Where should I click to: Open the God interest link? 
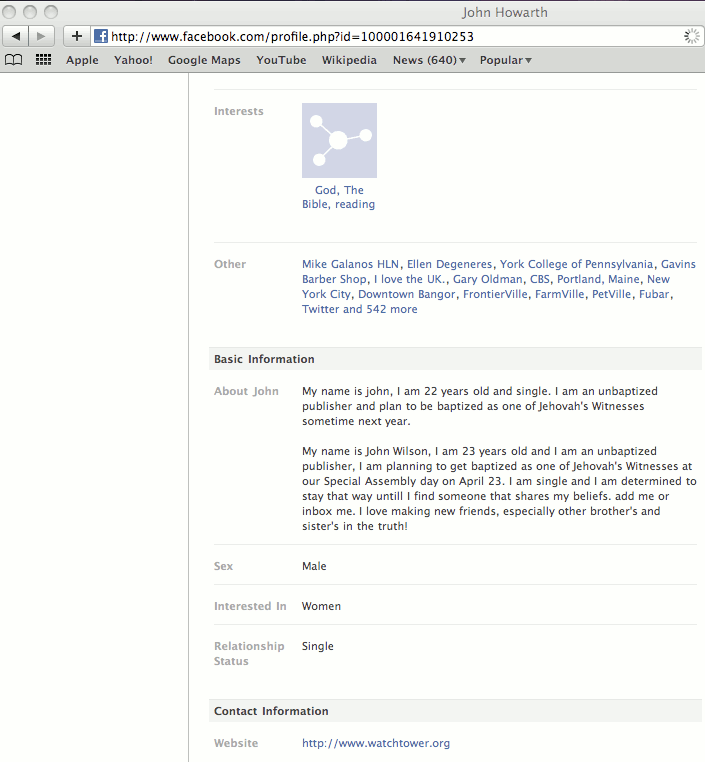[x=326, y=190]
